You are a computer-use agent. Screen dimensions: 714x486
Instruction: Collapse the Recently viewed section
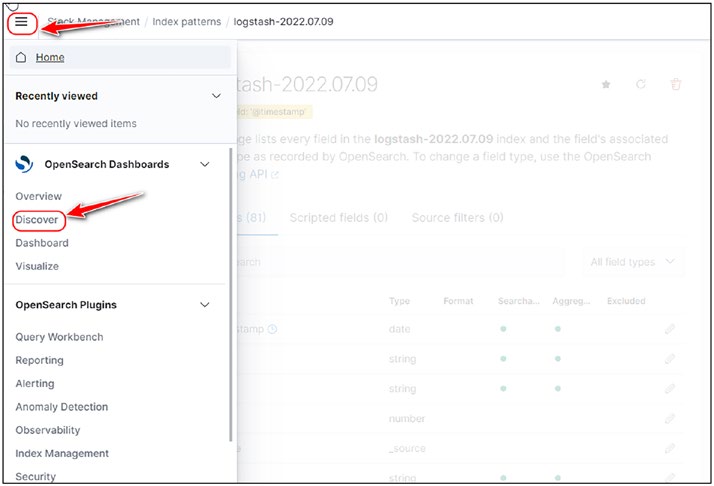coord(216,96)
